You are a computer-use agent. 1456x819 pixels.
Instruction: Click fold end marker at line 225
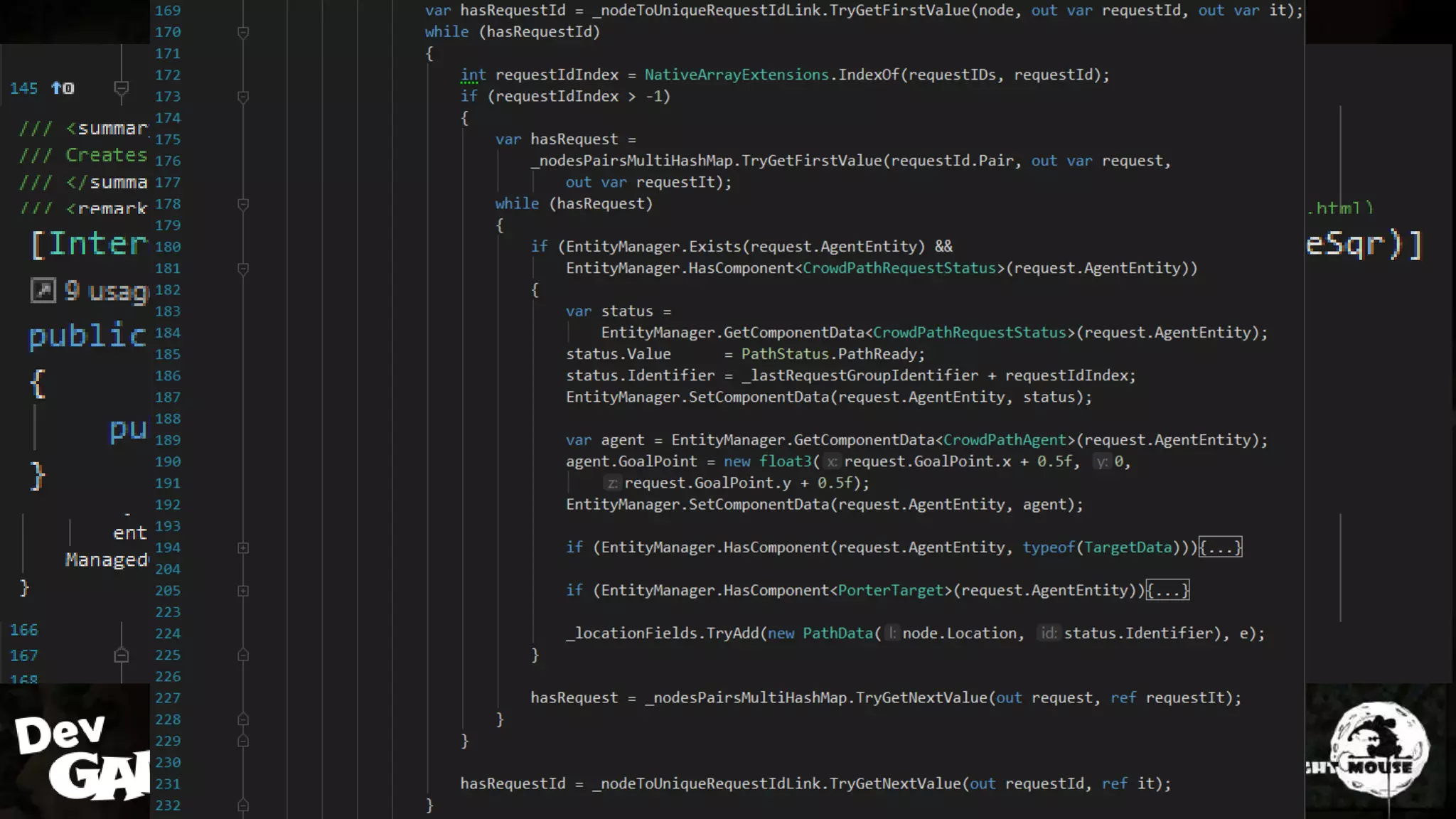coord(243,655)
